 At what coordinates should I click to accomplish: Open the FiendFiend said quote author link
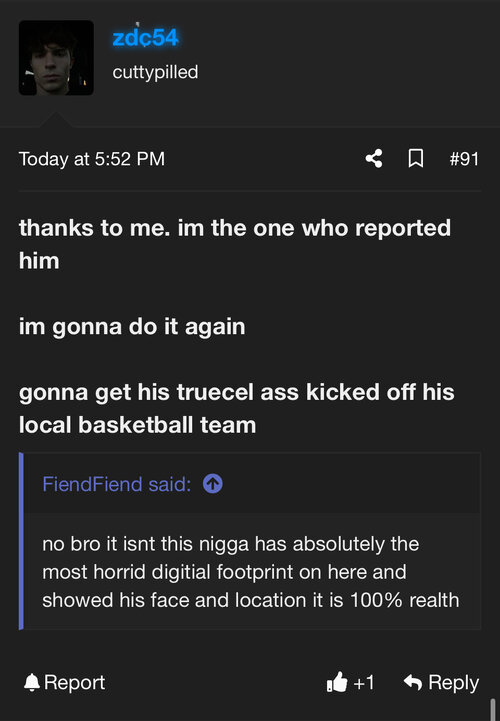point(117,484)
